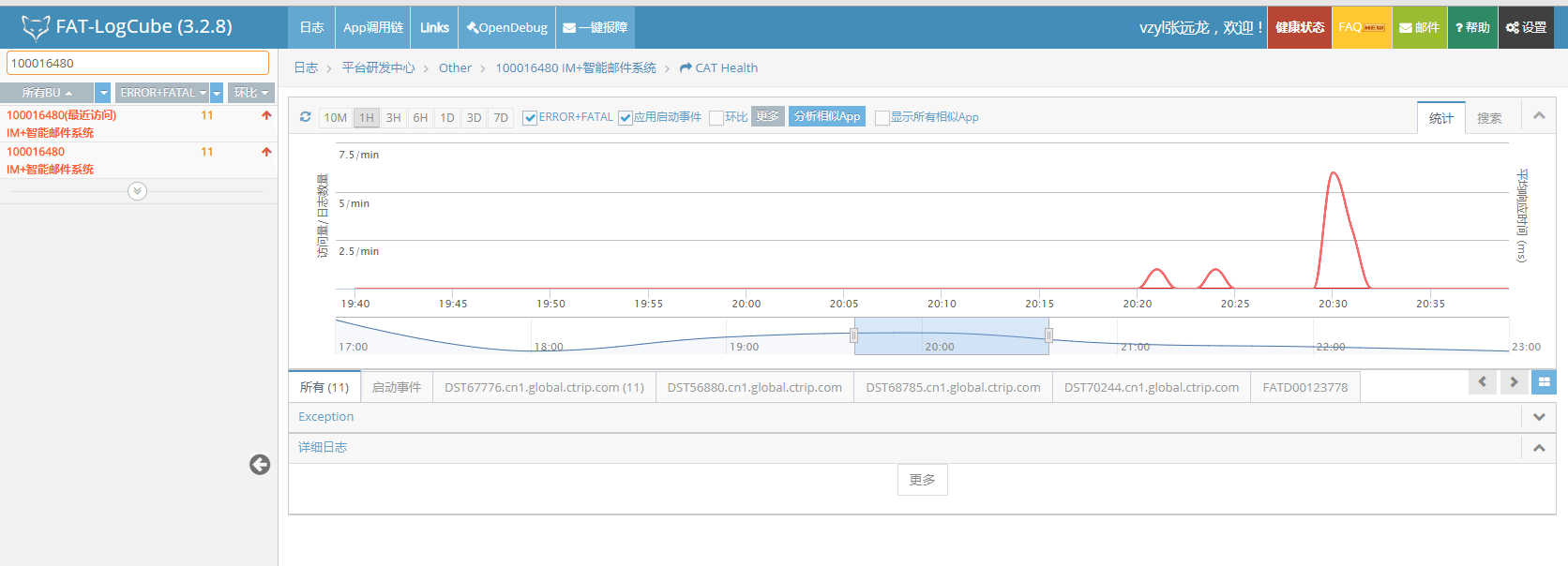
Task: Open the CAT Health link
Action: click(x=718, y=68)
